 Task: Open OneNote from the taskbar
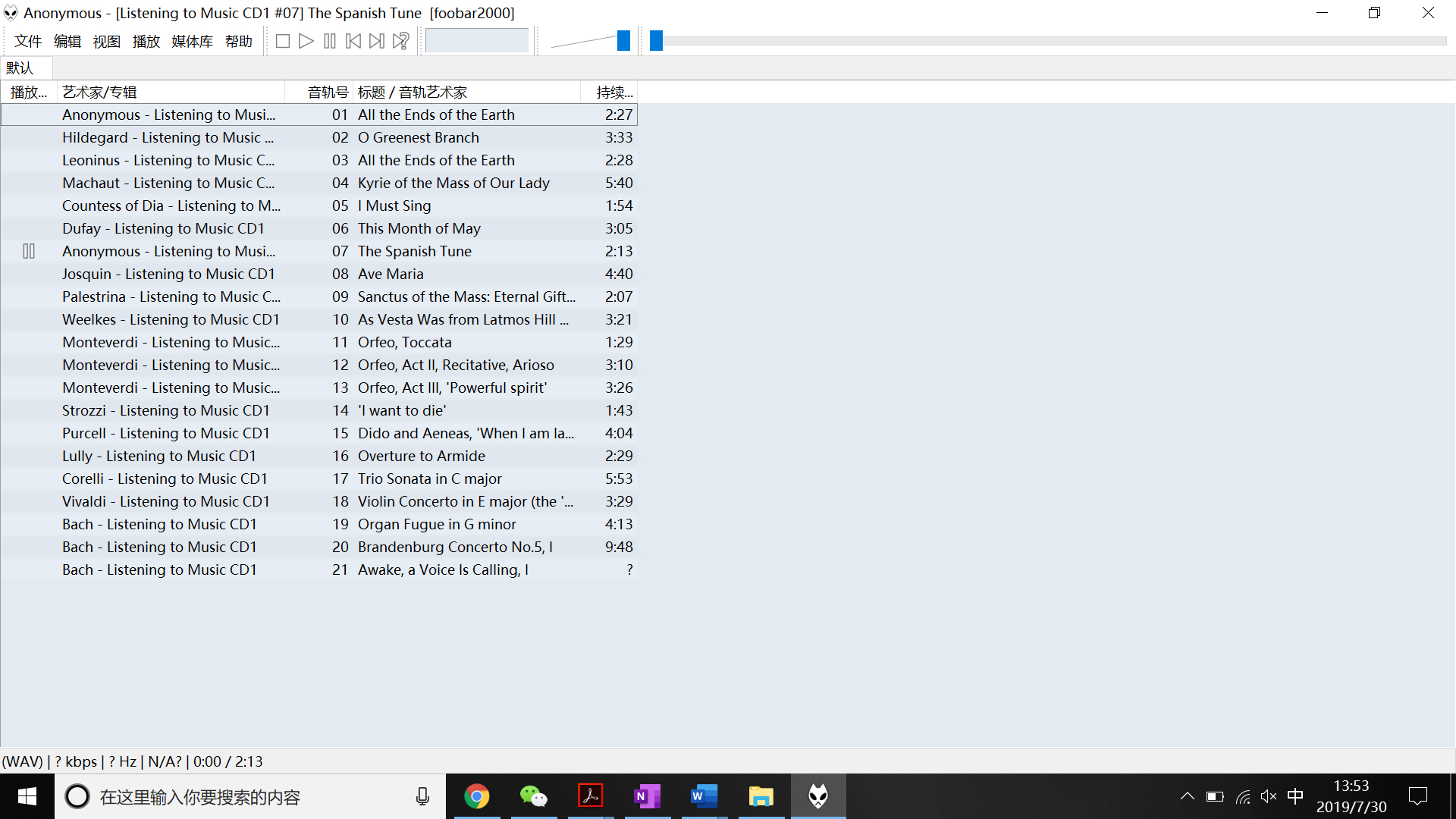pyautogui.click(x=647, y=796)
